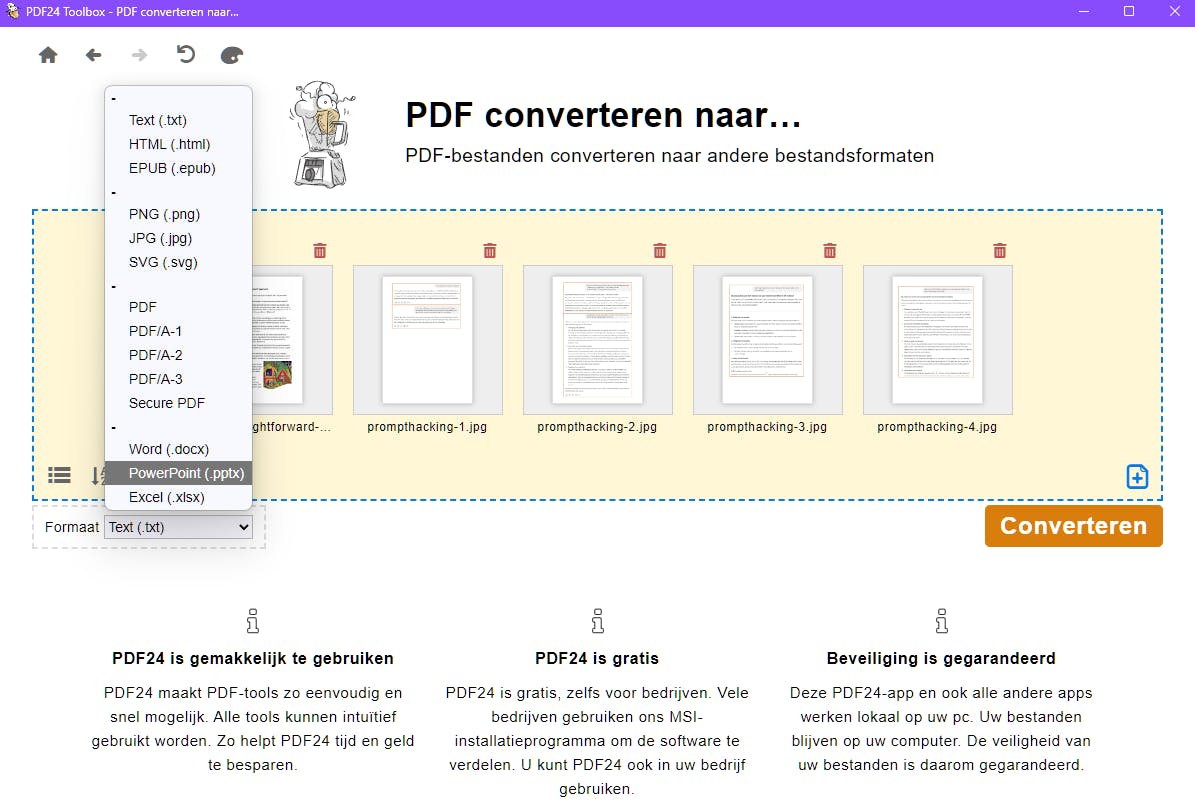Viewport: 1195px width, 812px height.
Task: Open prompthacking-1.jpg thumbnail preview
Action: click(x=428, y=340)
